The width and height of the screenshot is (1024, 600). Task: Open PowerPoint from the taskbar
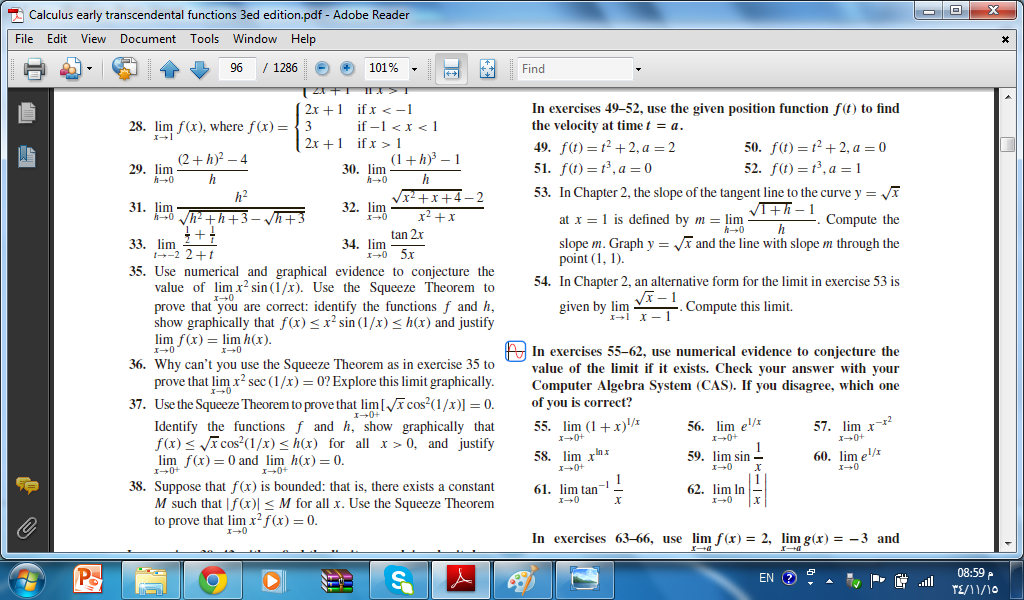tap(88, 579)
